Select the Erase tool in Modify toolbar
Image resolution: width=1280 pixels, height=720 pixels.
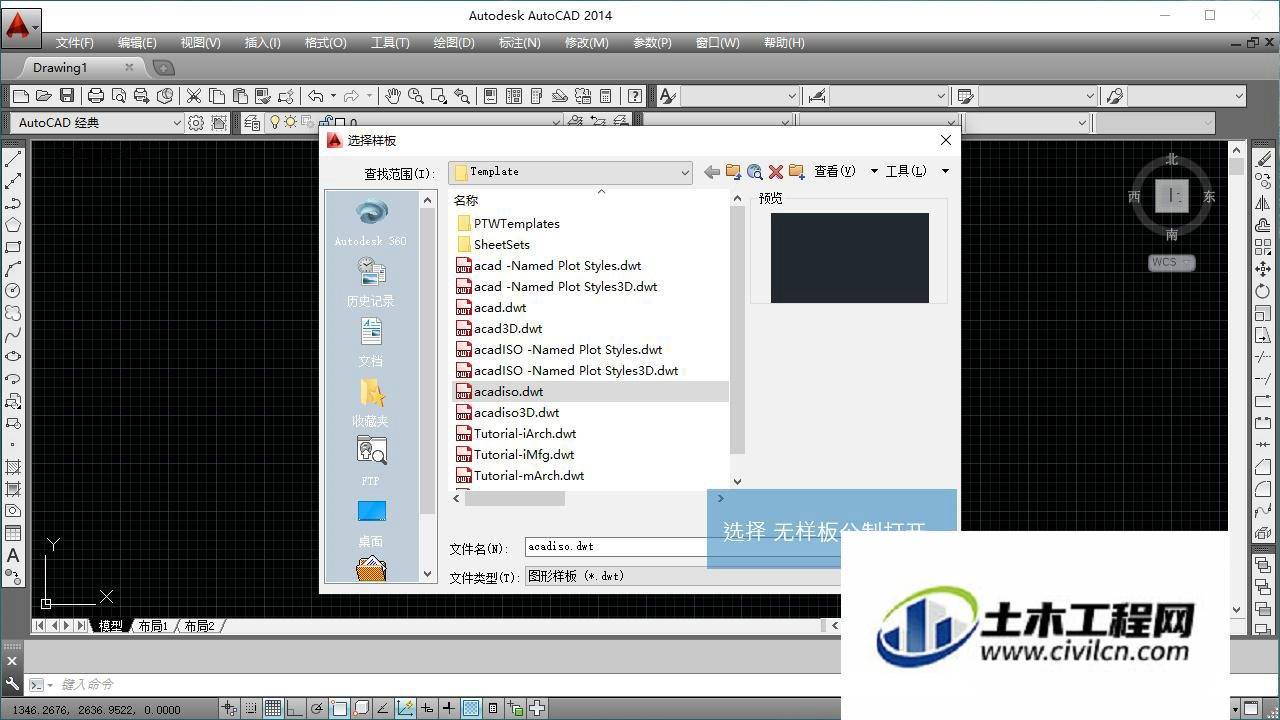[1264, 159]
